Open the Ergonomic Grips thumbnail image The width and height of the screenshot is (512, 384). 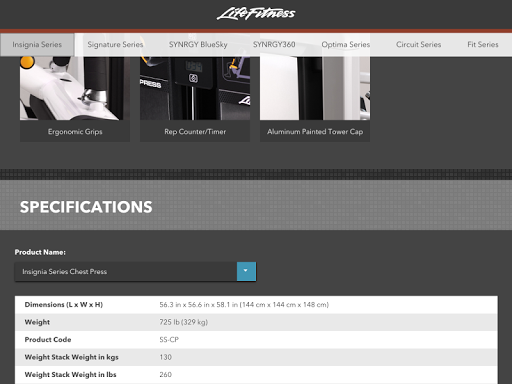click(x=75, y=88)
